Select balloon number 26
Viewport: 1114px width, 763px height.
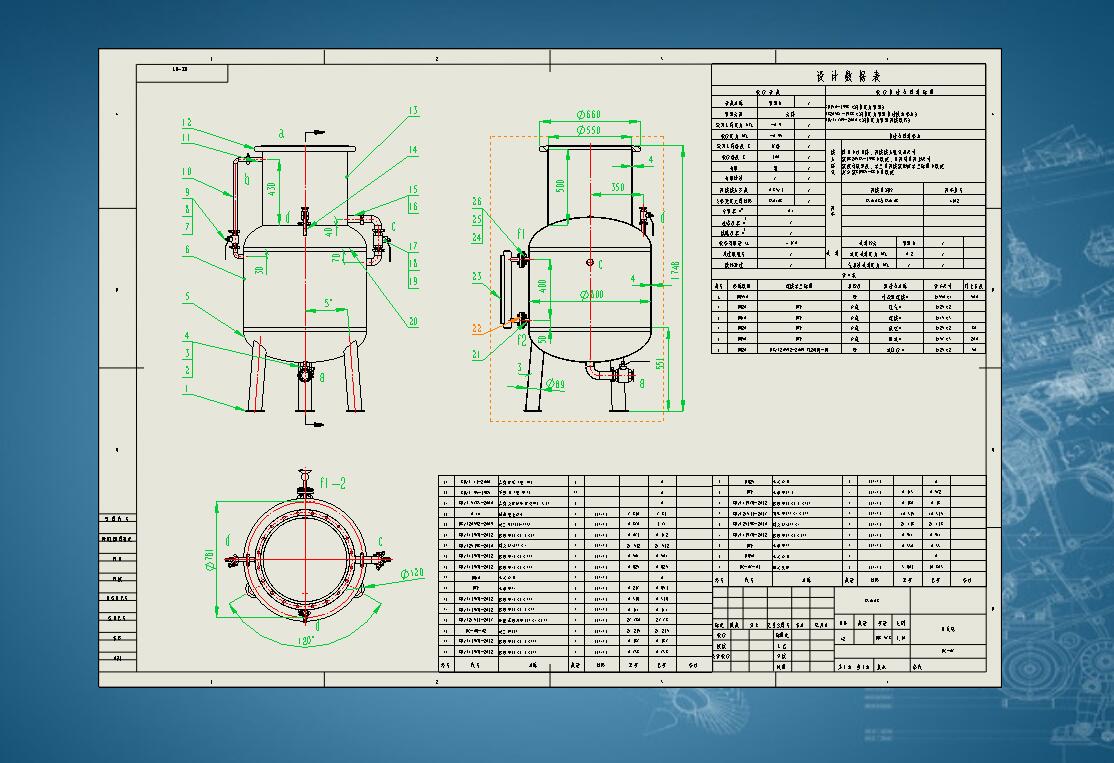(477, 202)
